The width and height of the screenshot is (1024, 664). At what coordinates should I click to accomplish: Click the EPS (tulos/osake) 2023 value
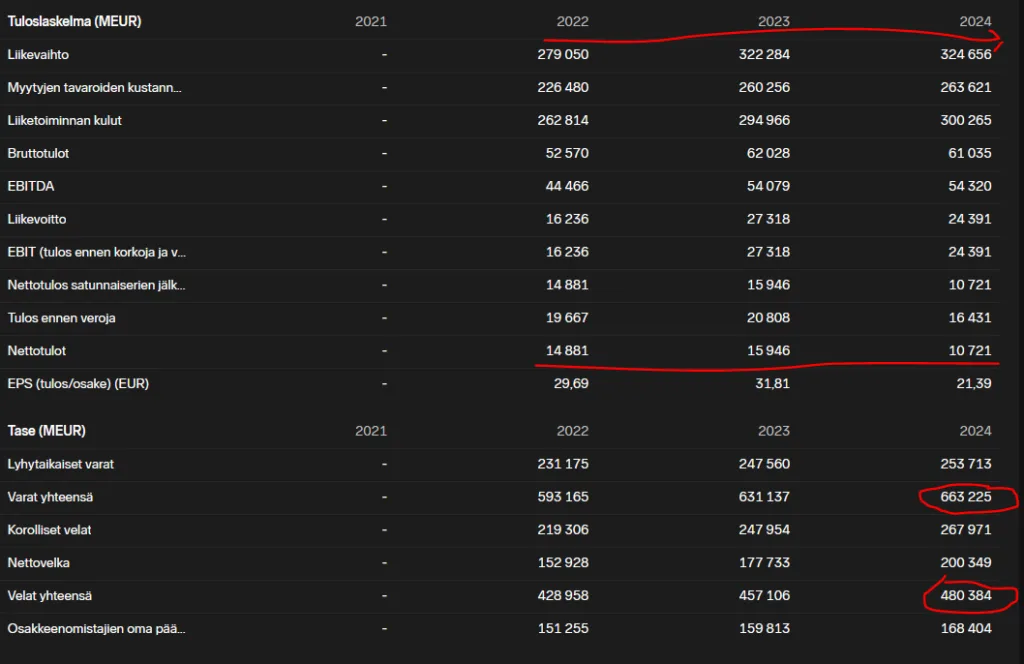coord(772,384)
